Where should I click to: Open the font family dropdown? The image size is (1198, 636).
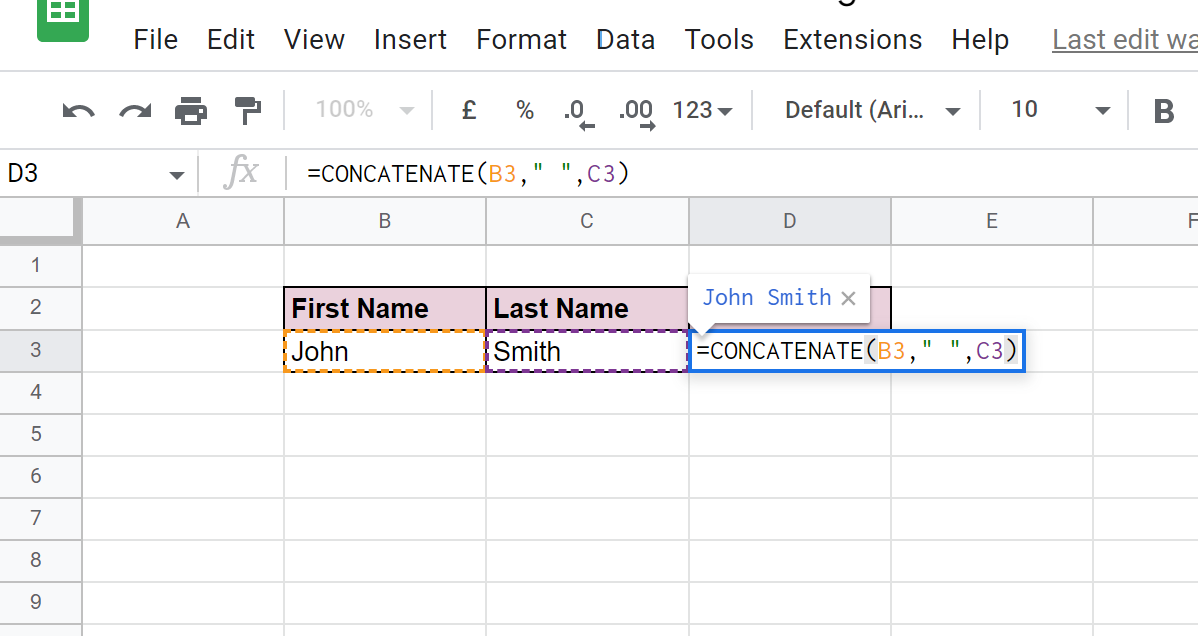click(869, 110)
